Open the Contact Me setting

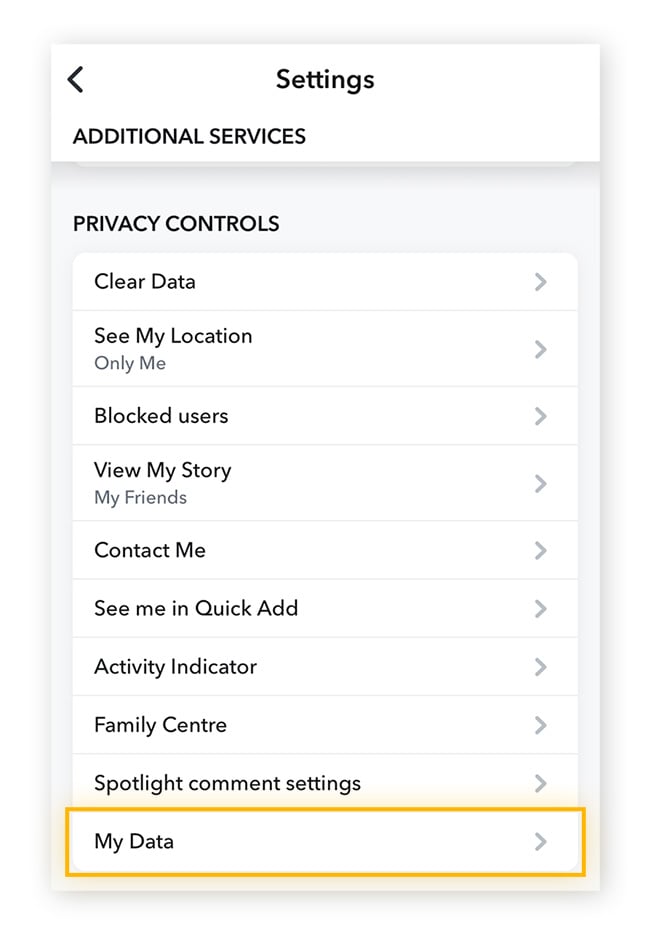pos(150,550)
